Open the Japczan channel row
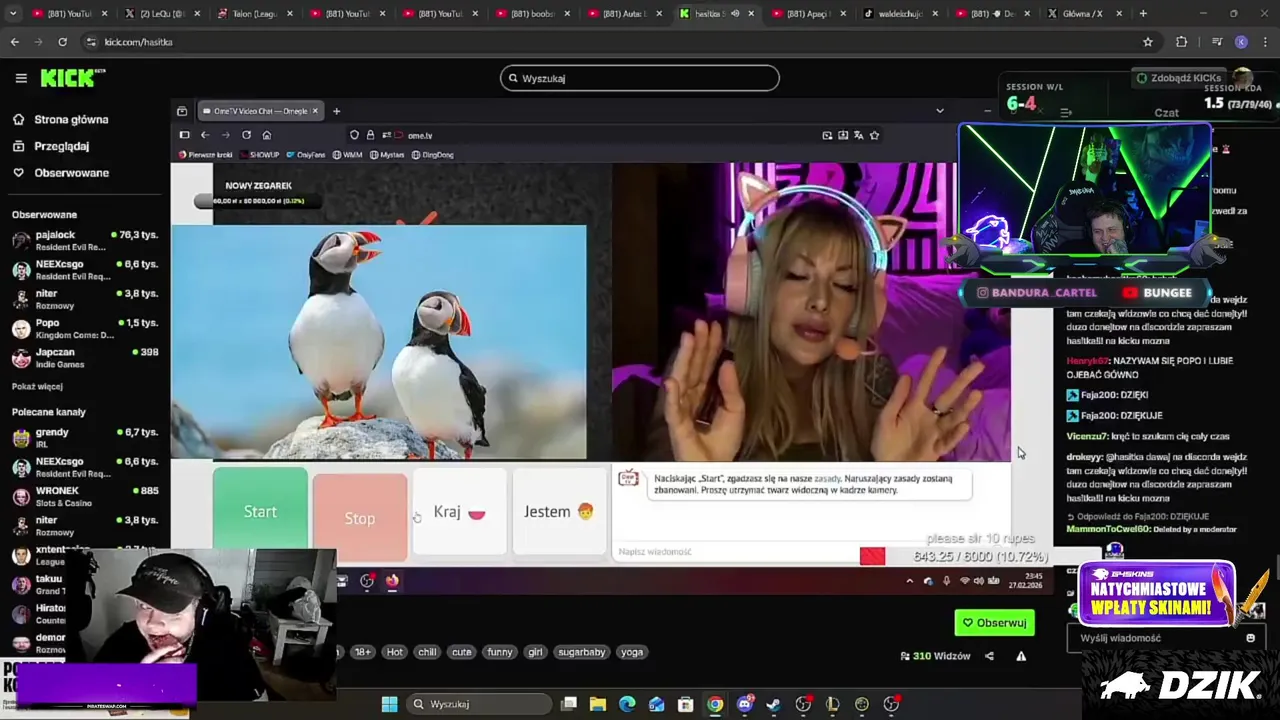 coord(85,358)
